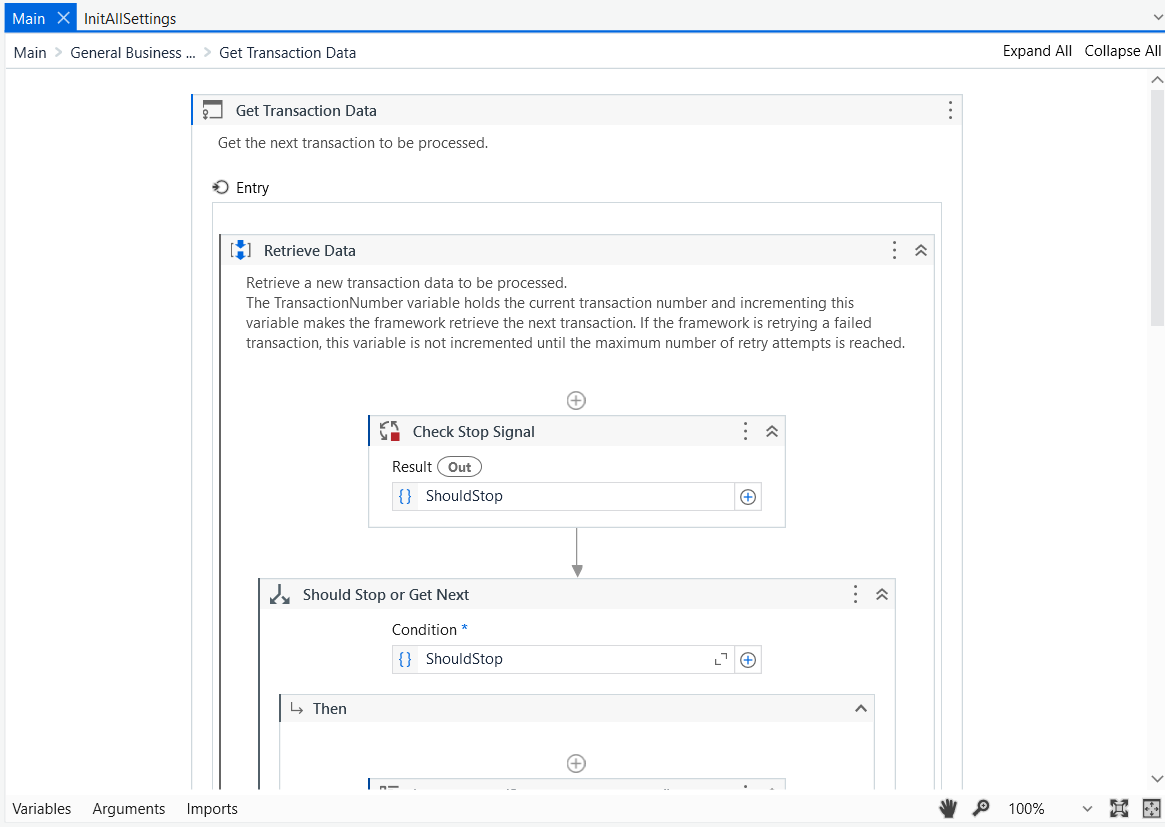Click plus icon beside Result ShouldStop field

[x=747, y=496]
